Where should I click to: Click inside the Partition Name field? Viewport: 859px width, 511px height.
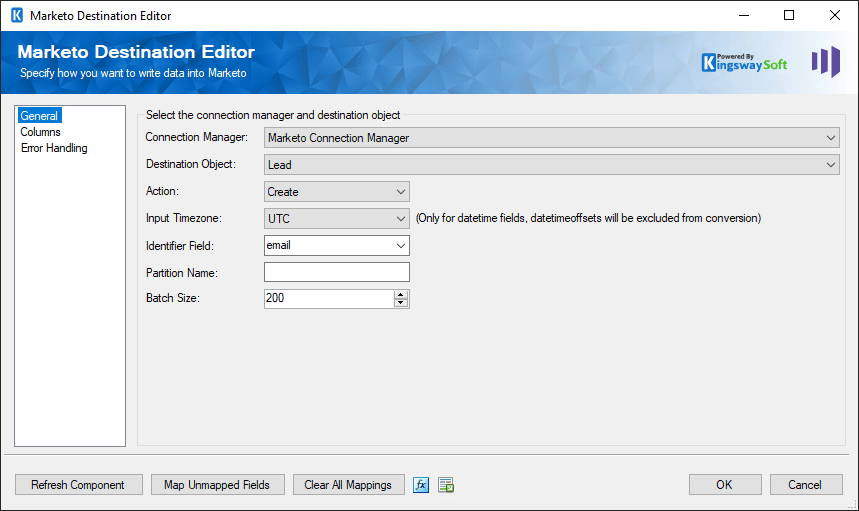pos(336,272)
